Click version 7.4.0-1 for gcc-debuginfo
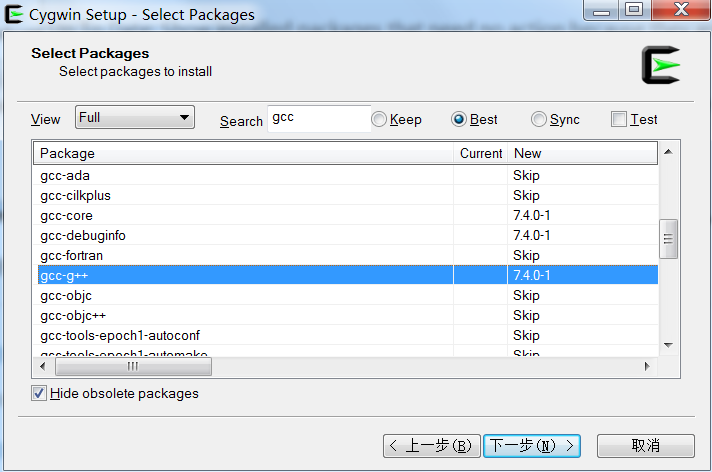 (x=532, y=235)
